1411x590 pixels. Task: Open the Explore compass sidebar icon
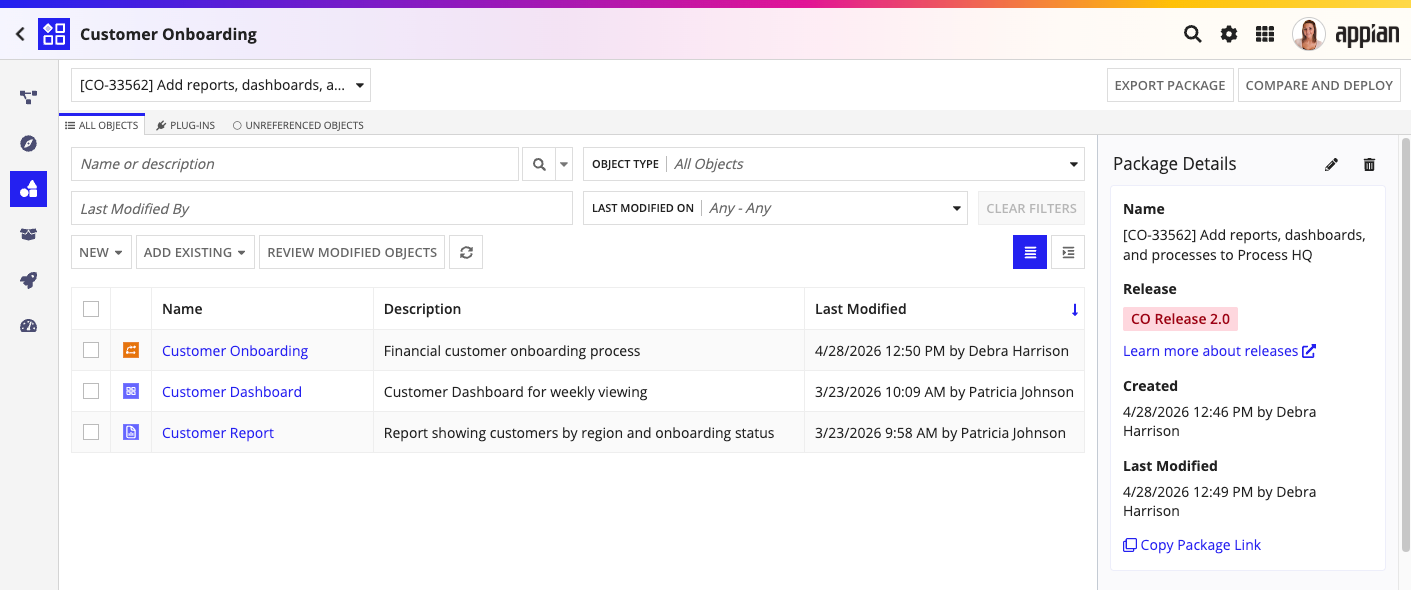coord(28,143)
